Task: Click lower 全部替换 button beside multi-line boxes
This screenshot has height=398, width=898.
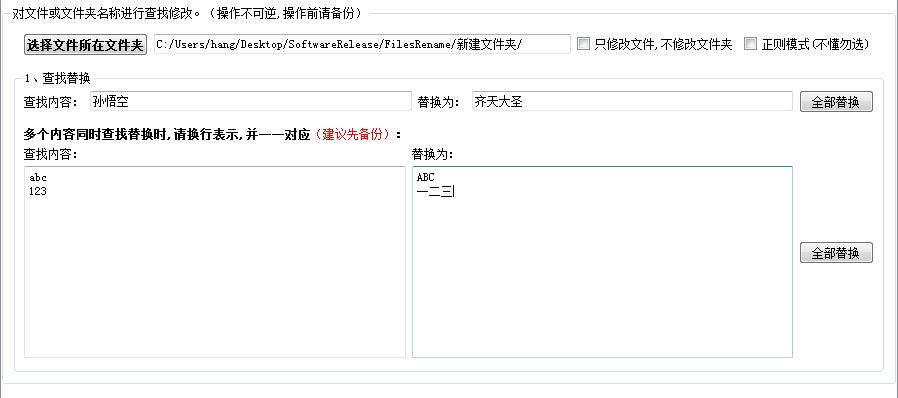Action: 836,253
